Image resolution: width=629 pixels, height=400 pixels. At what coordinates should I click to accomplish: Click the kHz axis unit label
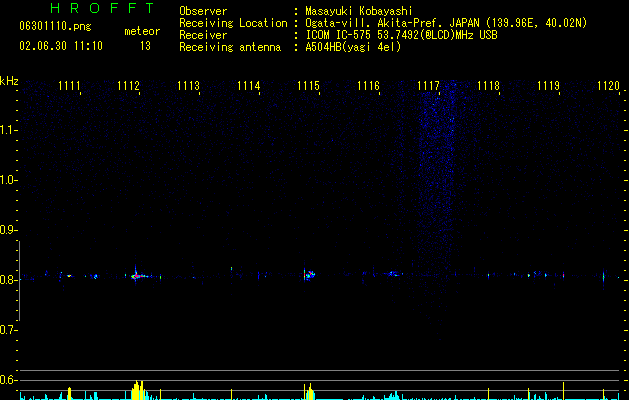tap(9, 81)
